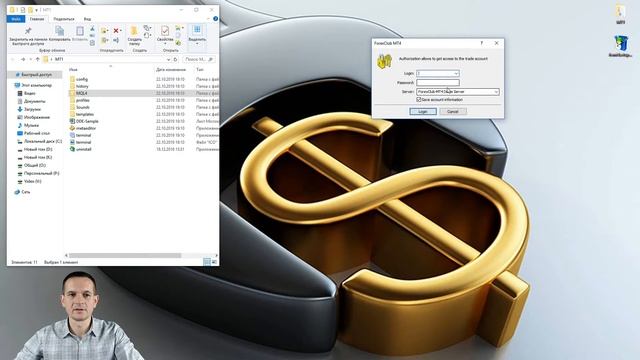Screen dimensions: 640x360
Task: Toggle Save account information checkbox
Action: (418, 99)
